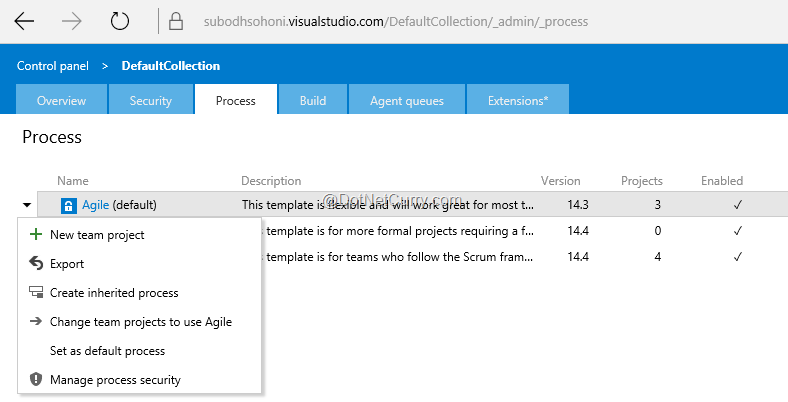The width and height of the screenshot is (788, 402).
Task: Switch to the Overview tab
Action: tap(61, 99)
